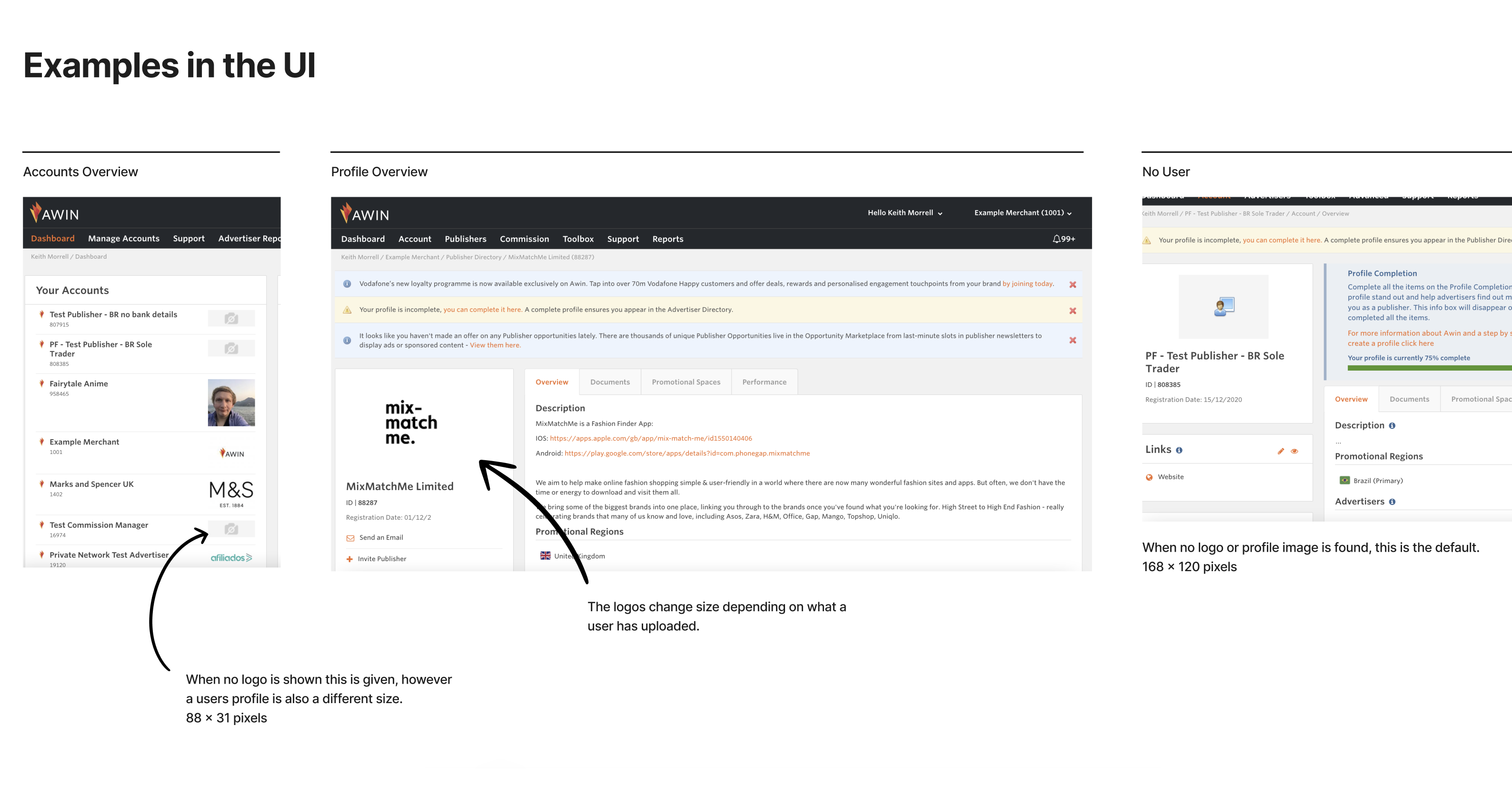Select Marks and Spencer UK account row

[91, 484]
